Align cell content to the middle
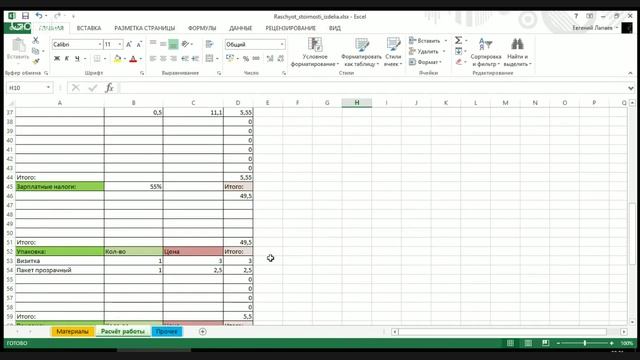Viewport: 640px width, 360px height. 163,43
